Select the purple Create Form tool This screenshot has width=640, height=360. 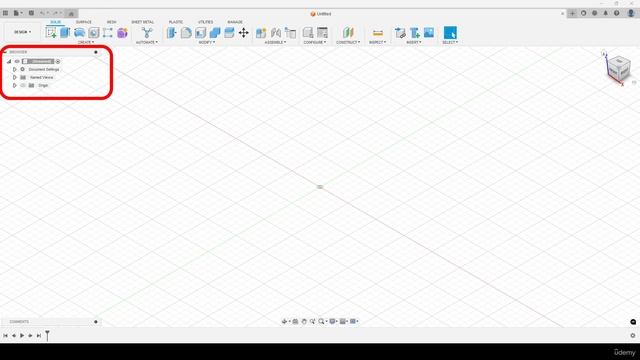pyautogui.click(x=122, y=33)
